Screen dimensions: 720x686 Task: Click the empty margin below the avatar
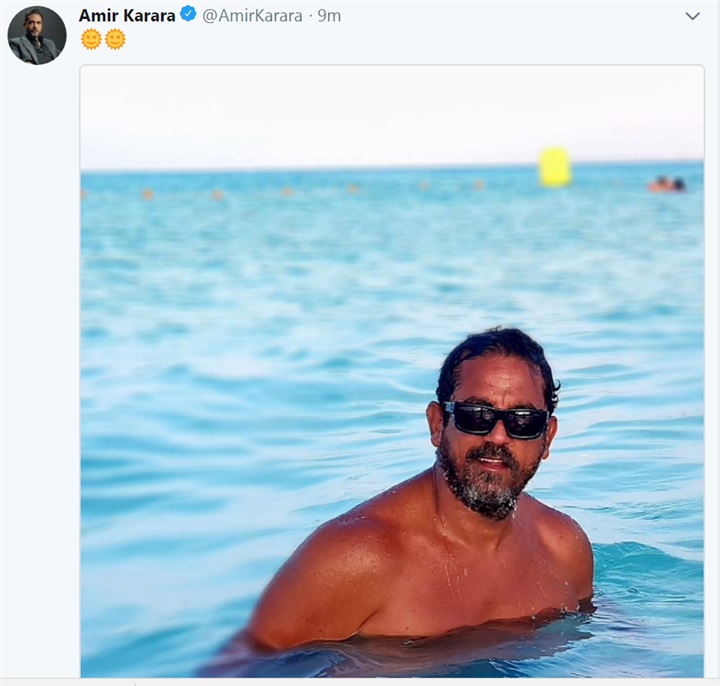(x=39, y=367)
